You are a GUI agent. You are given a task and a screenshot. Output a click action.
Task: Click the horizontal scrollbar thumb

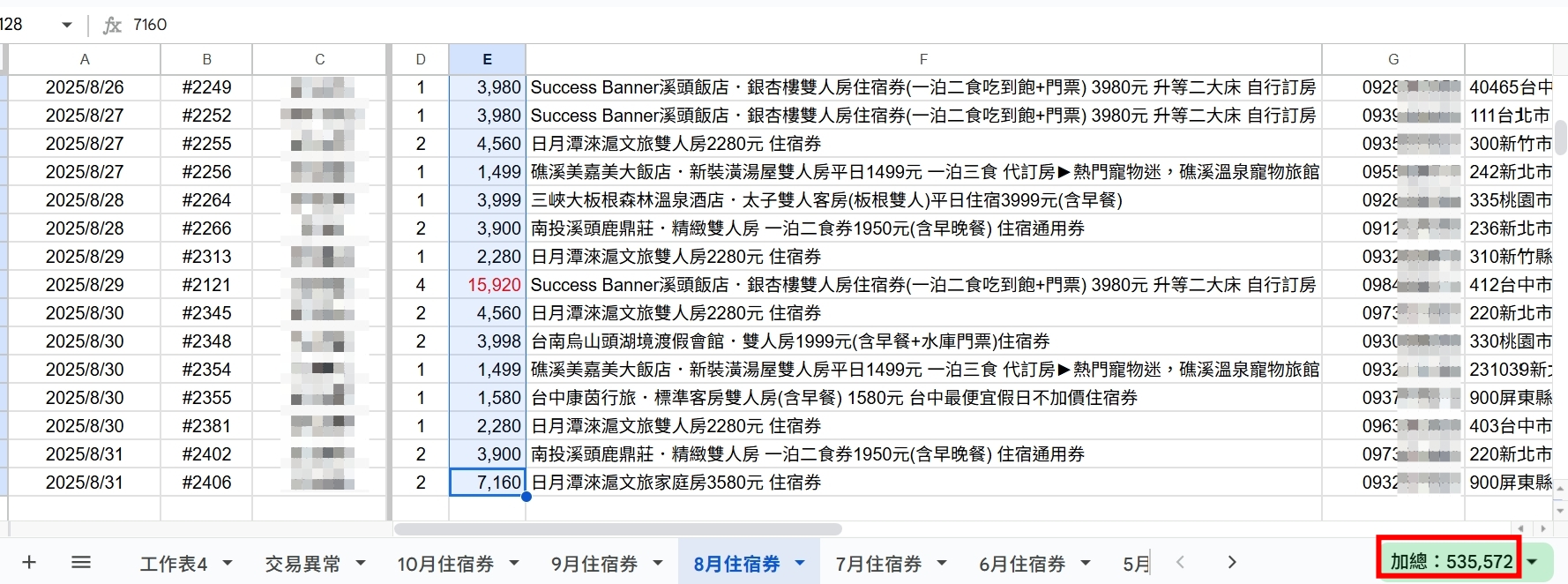617,529
